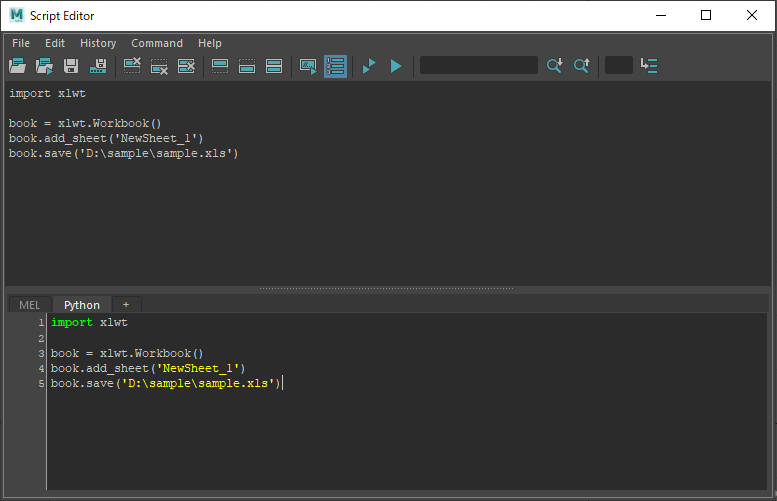Click the Clear All icon
The height and width of the screenshot is (501, 777).
pyautogui.click(x=186, y=66)
